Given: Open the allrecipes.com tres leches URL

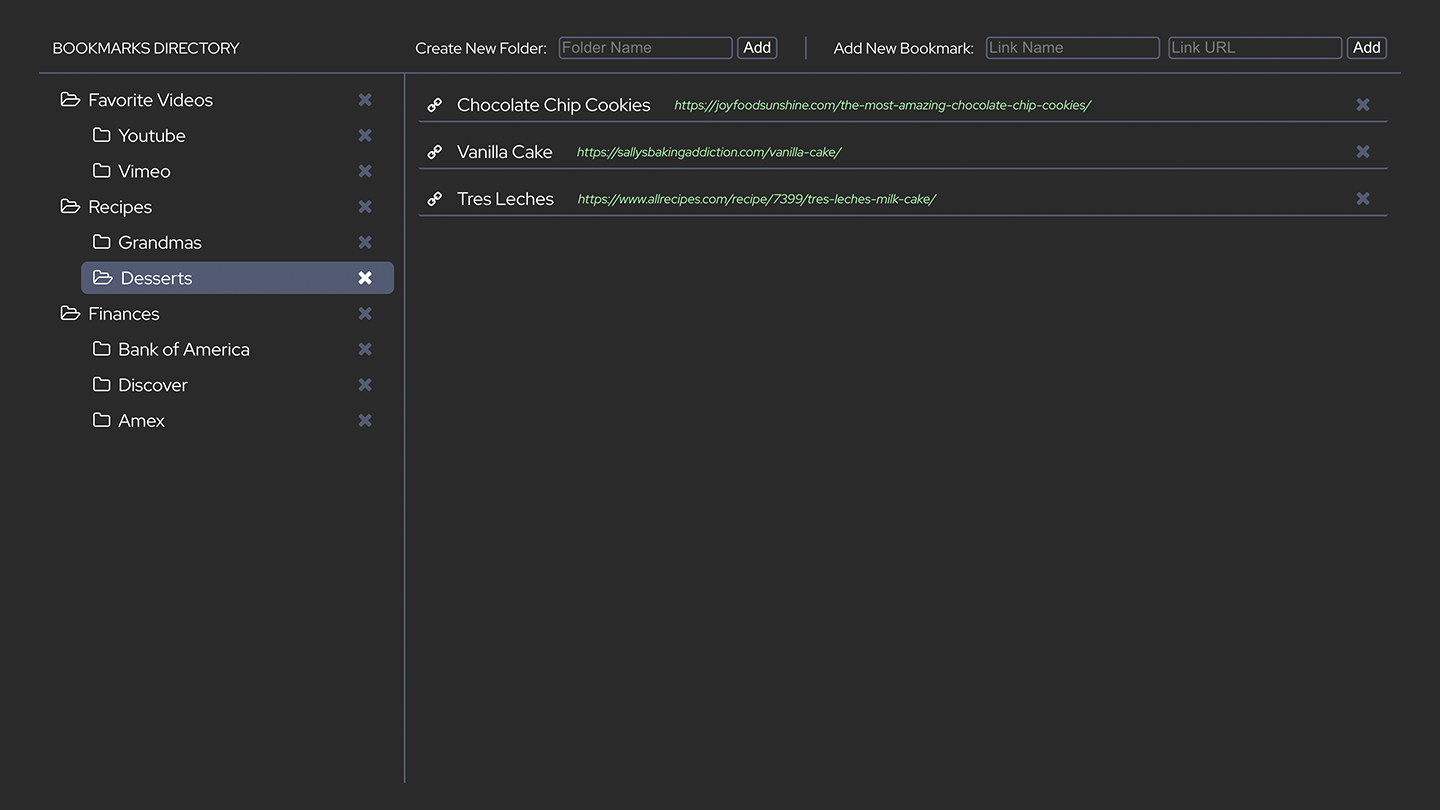Looking at the screenshot, I should tap(757, 199).
